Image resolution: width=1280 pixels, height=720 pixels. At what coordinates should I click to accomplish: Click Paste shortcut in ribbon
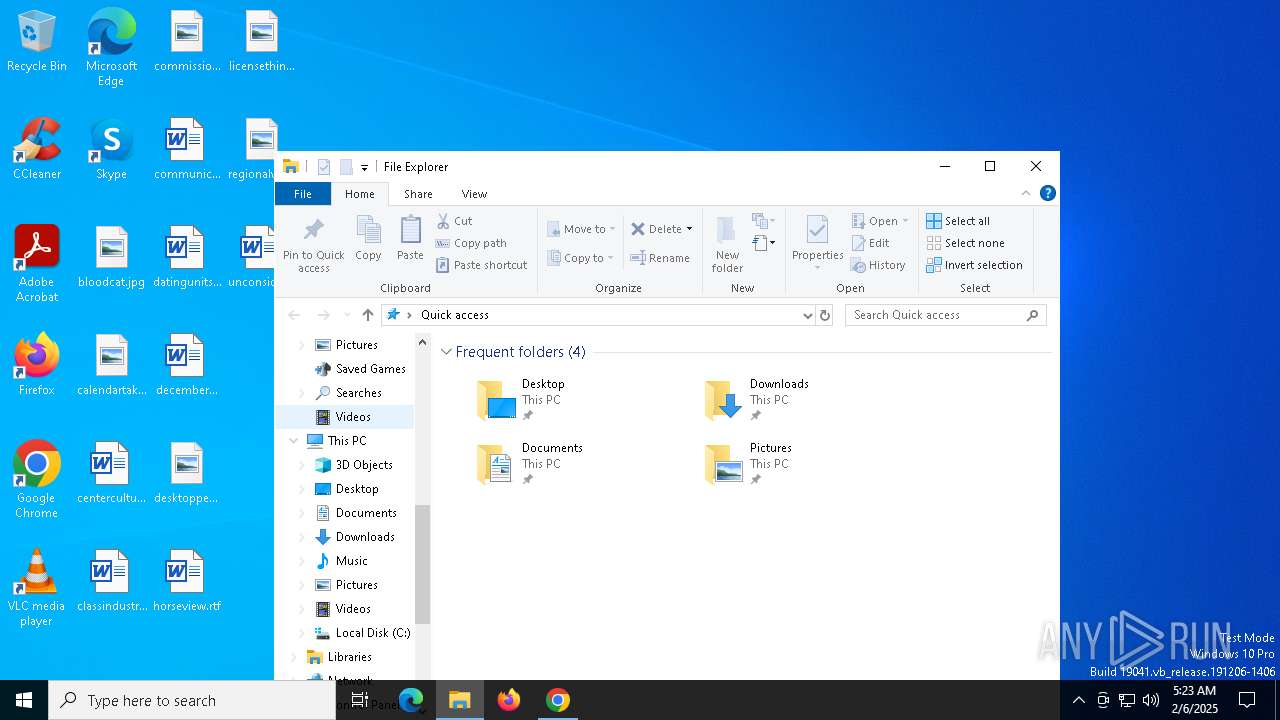[x=482, y=265]
